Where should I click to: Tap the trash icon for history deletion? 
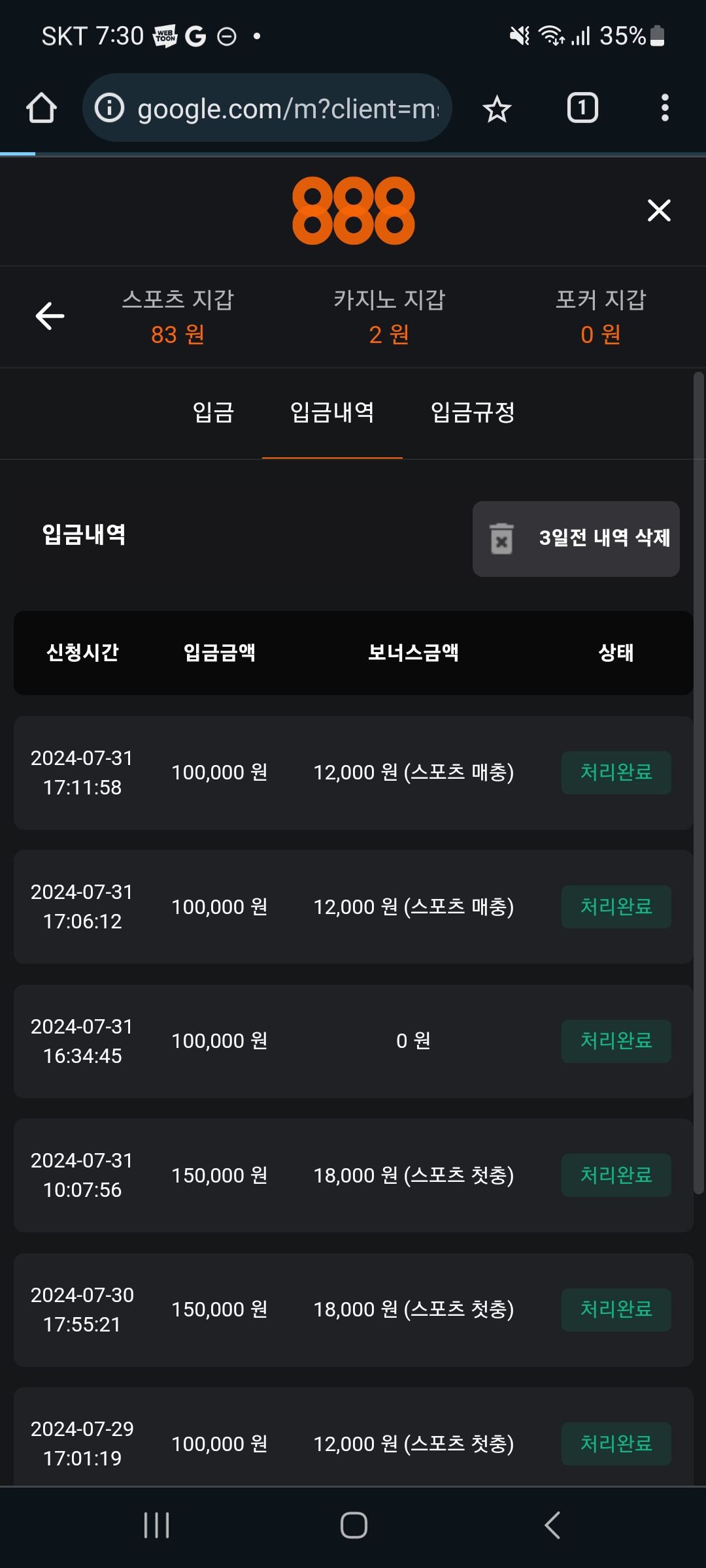click(501, 539)
